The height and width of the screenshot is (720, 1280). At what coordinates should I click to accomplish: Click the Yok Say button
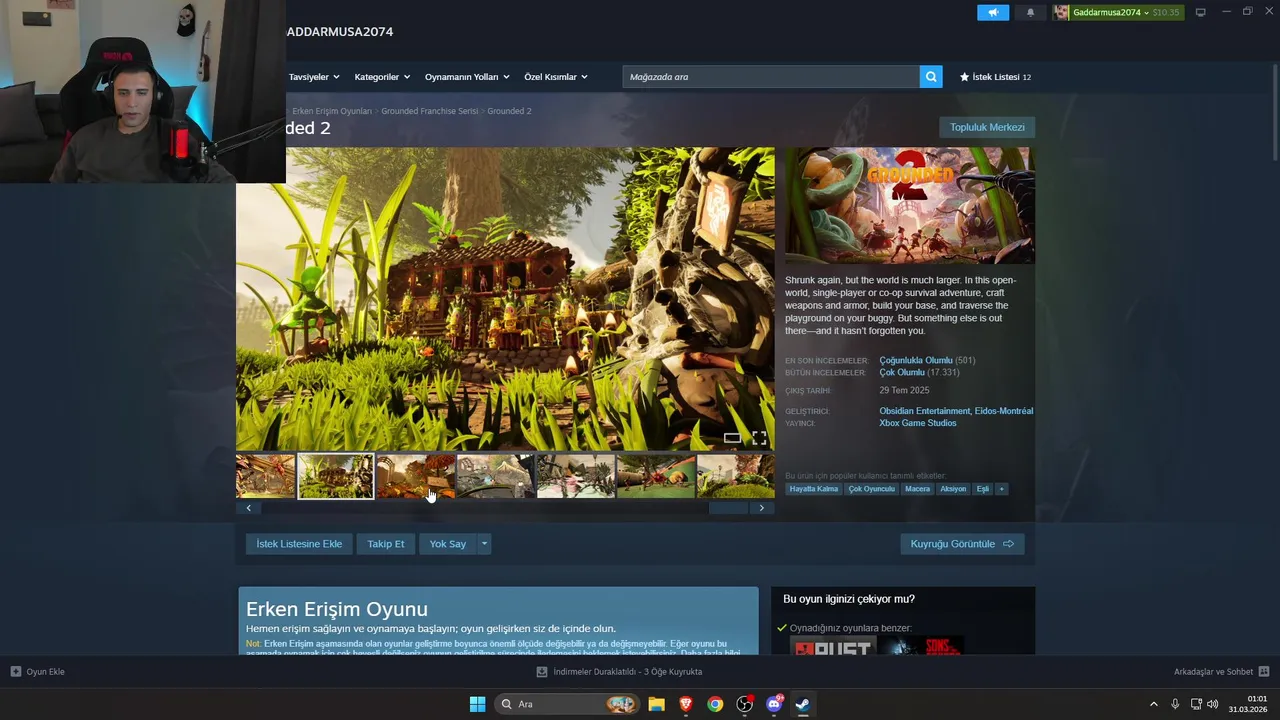(448, 544)
